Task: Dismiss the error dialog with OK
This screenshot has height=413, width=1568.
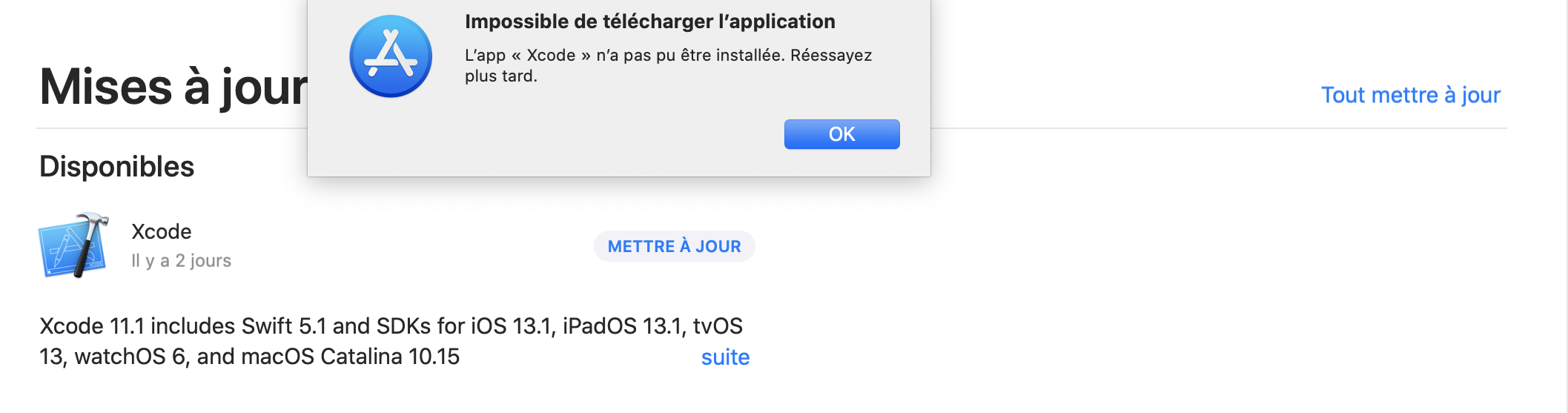Action: (841, 134)
